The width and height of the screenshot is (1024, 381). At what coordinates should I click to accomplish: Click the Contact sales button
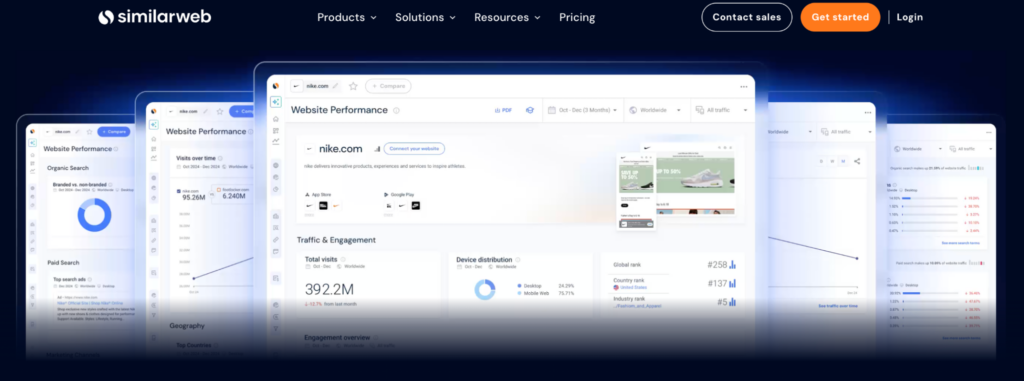pyautogui.click(x=746, y=17)
